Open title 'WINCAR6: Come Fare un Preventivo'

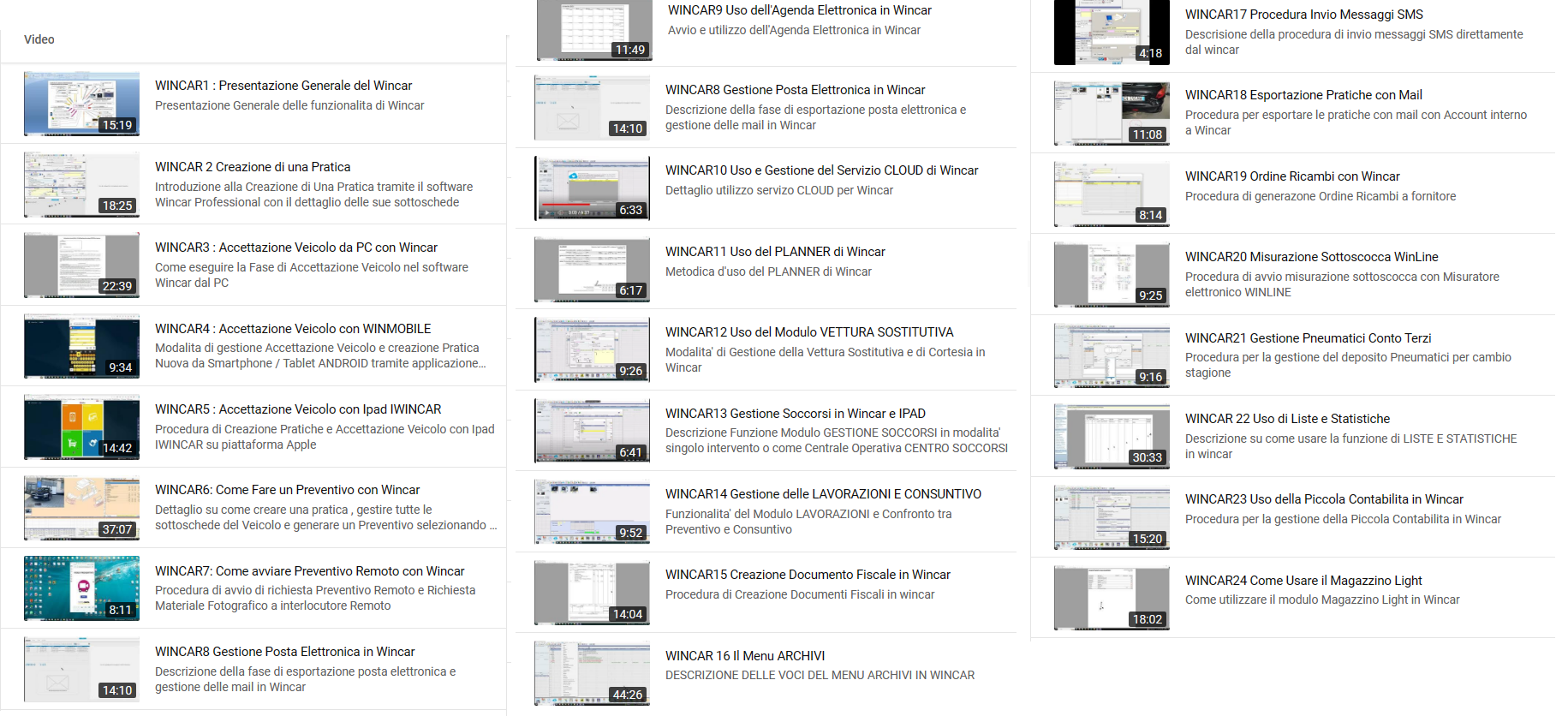coord(288,490)
